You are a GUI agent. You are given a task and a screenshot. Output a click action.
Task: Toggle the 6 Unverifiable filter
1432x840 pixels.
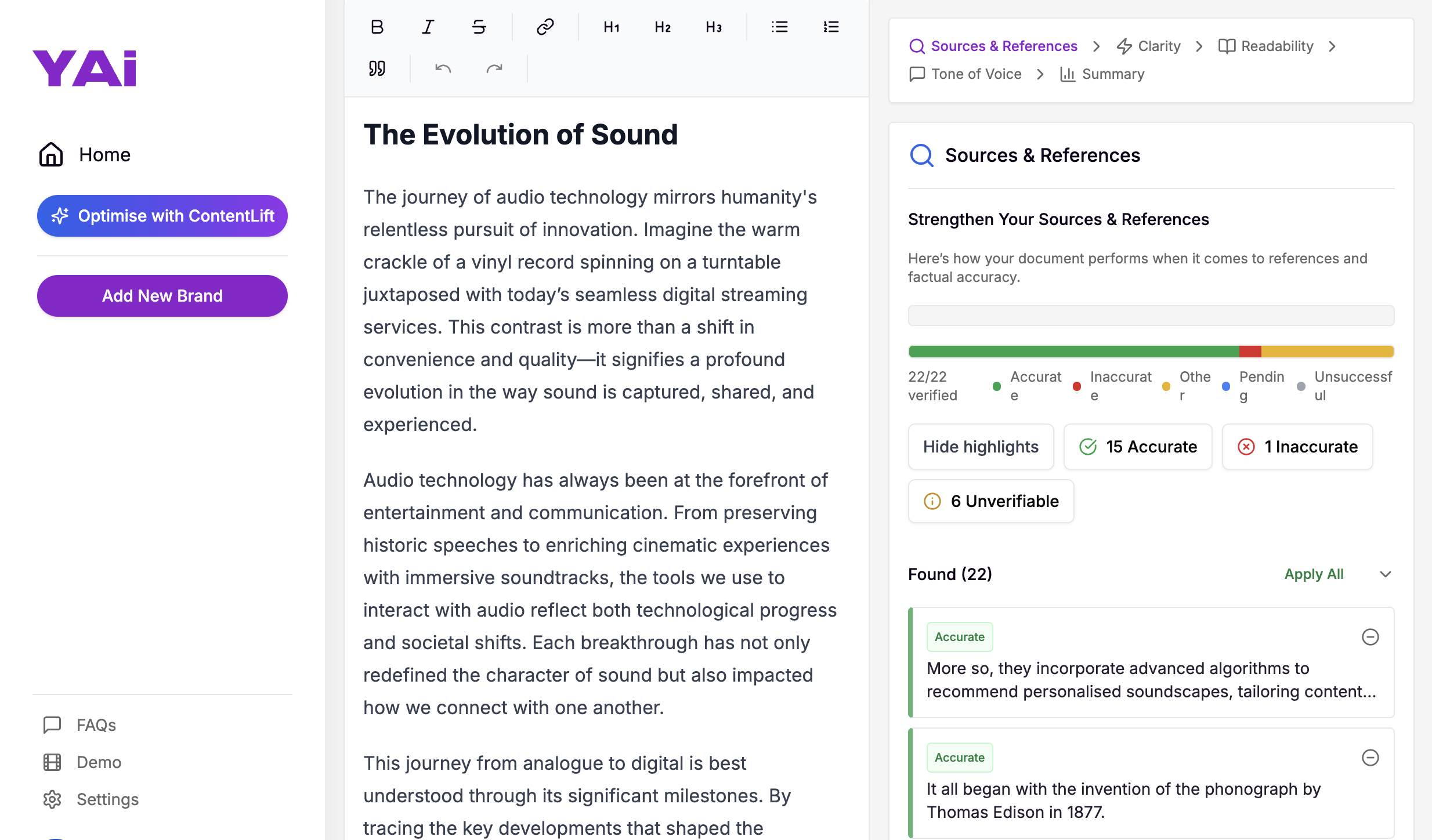coord(990,501)
